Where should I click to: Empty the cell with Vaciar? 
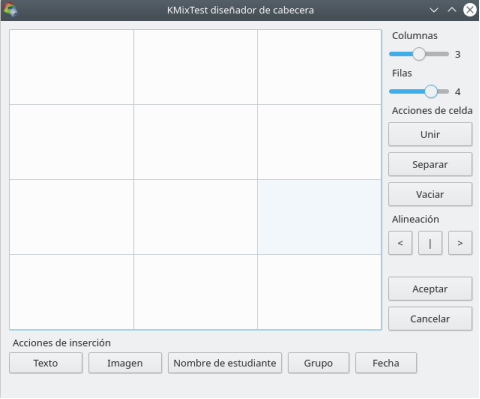430,194
